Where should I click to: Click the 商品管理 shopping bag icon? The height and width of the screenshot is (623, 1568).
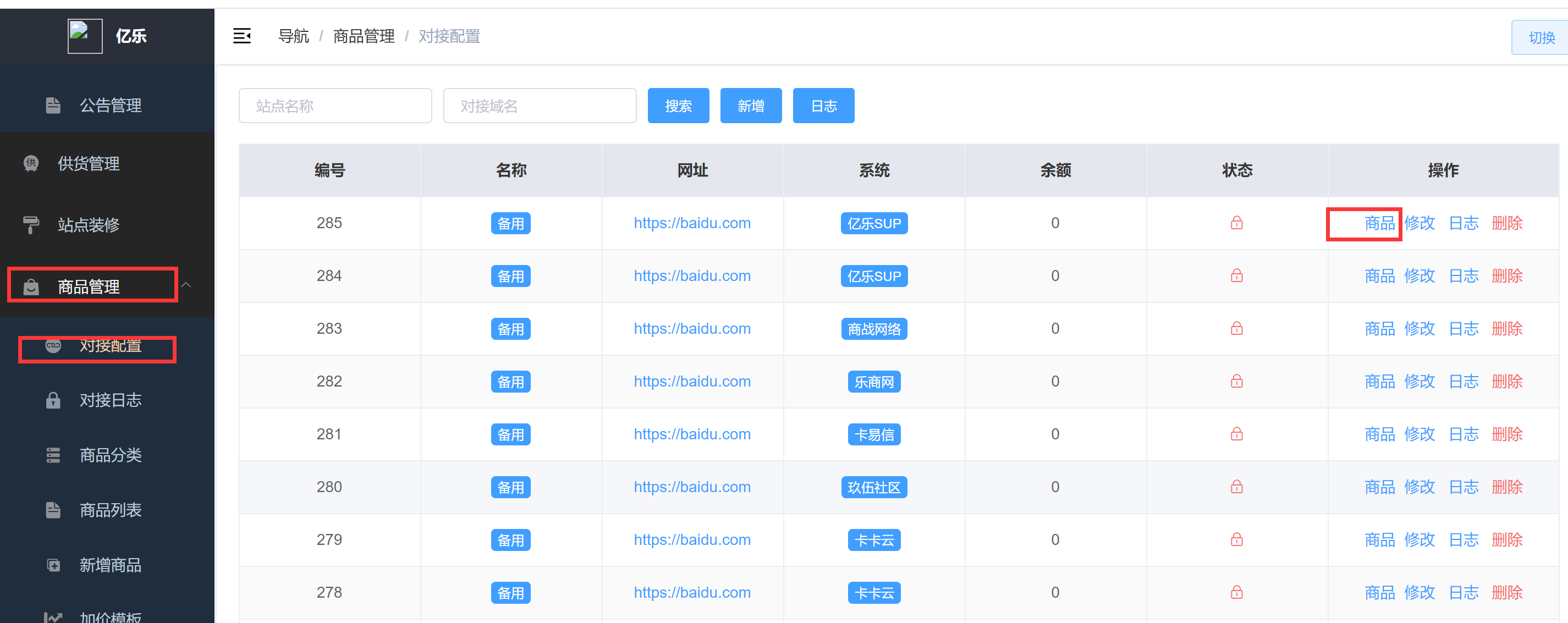(x=31, y=286)
